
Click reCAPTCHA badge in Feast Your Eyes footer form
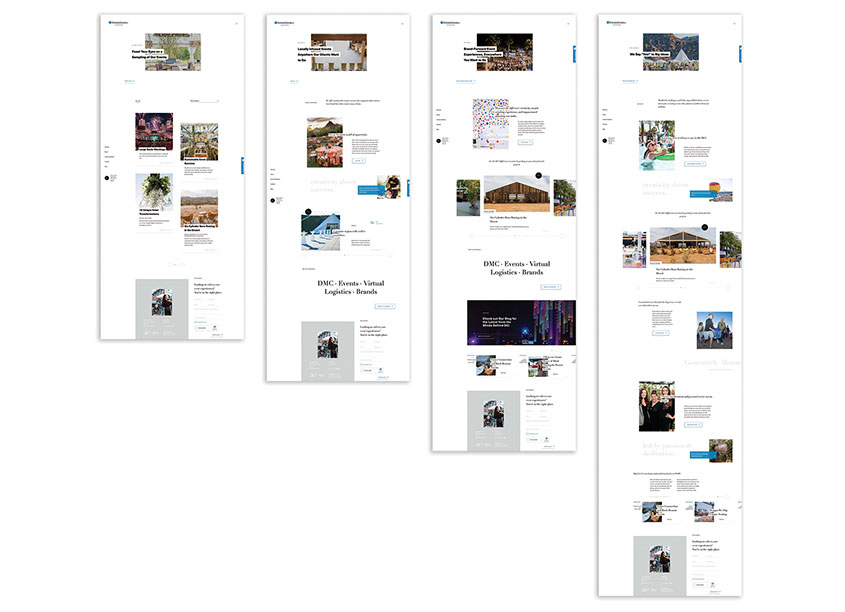(214, 328)
